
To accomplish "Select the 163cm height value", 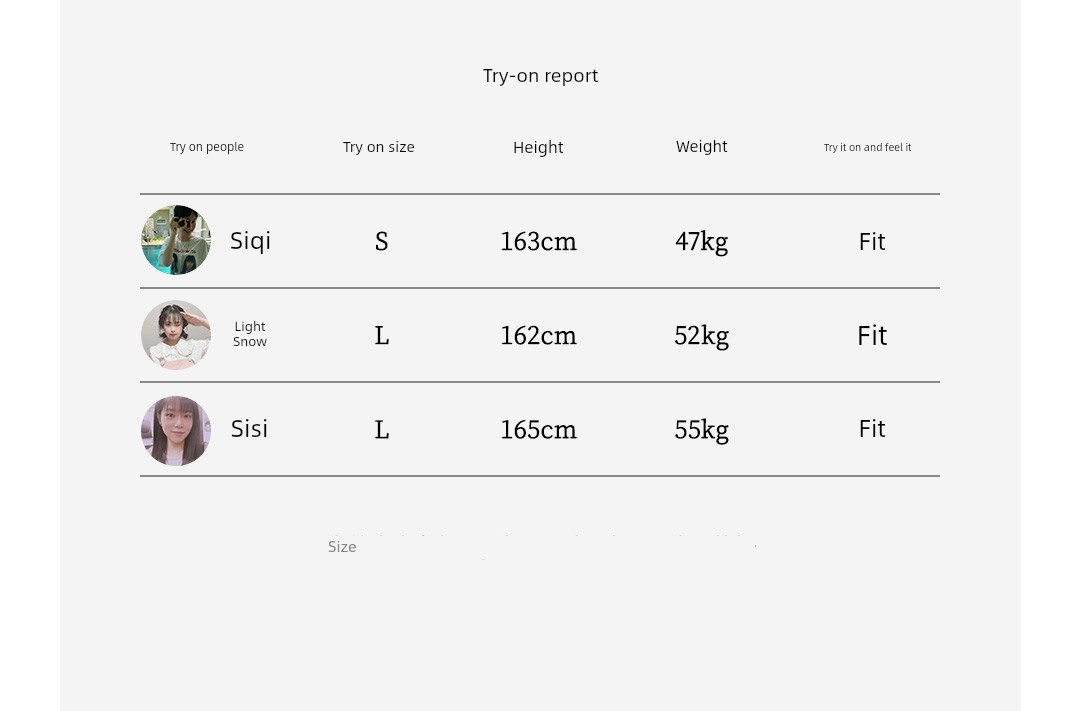I will click(538, 241).
